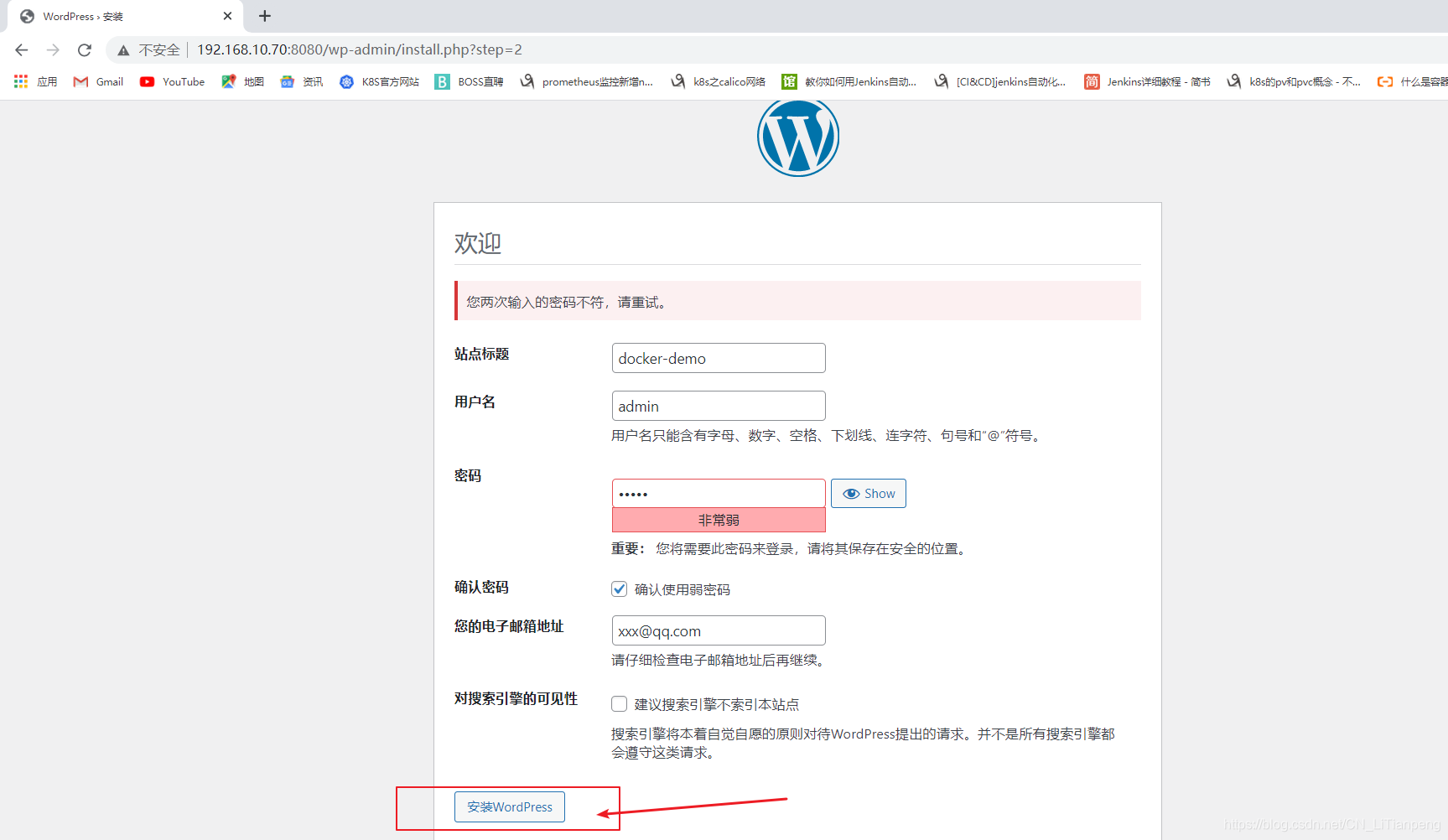This screenshot has width=1448, height=840.
Task: Toggle password visibility with Show button
Action: [x=869, y=494]
